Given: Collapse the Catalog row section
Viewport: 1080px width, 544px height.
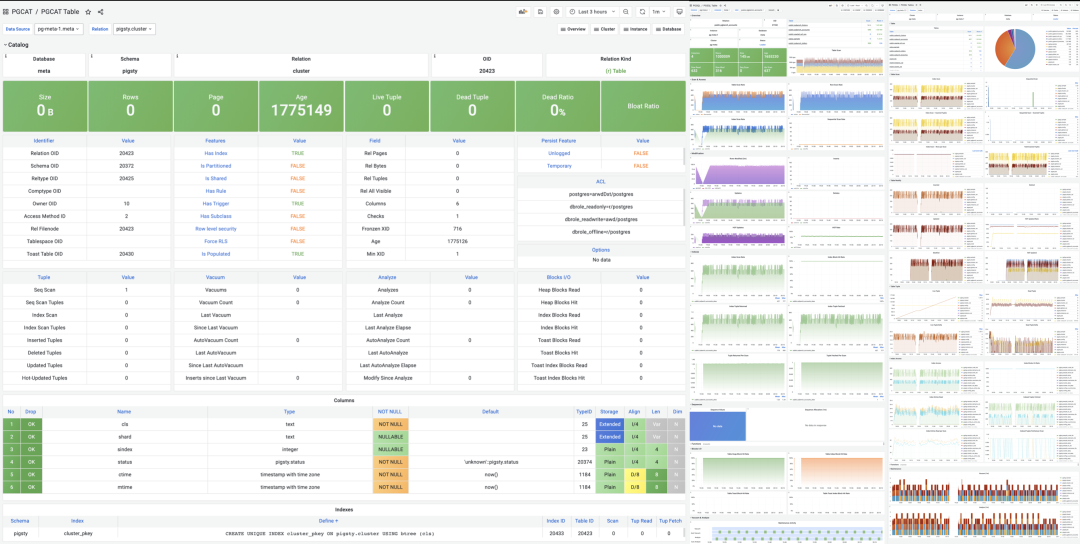Looking at the screenshot, I should 17,45.
